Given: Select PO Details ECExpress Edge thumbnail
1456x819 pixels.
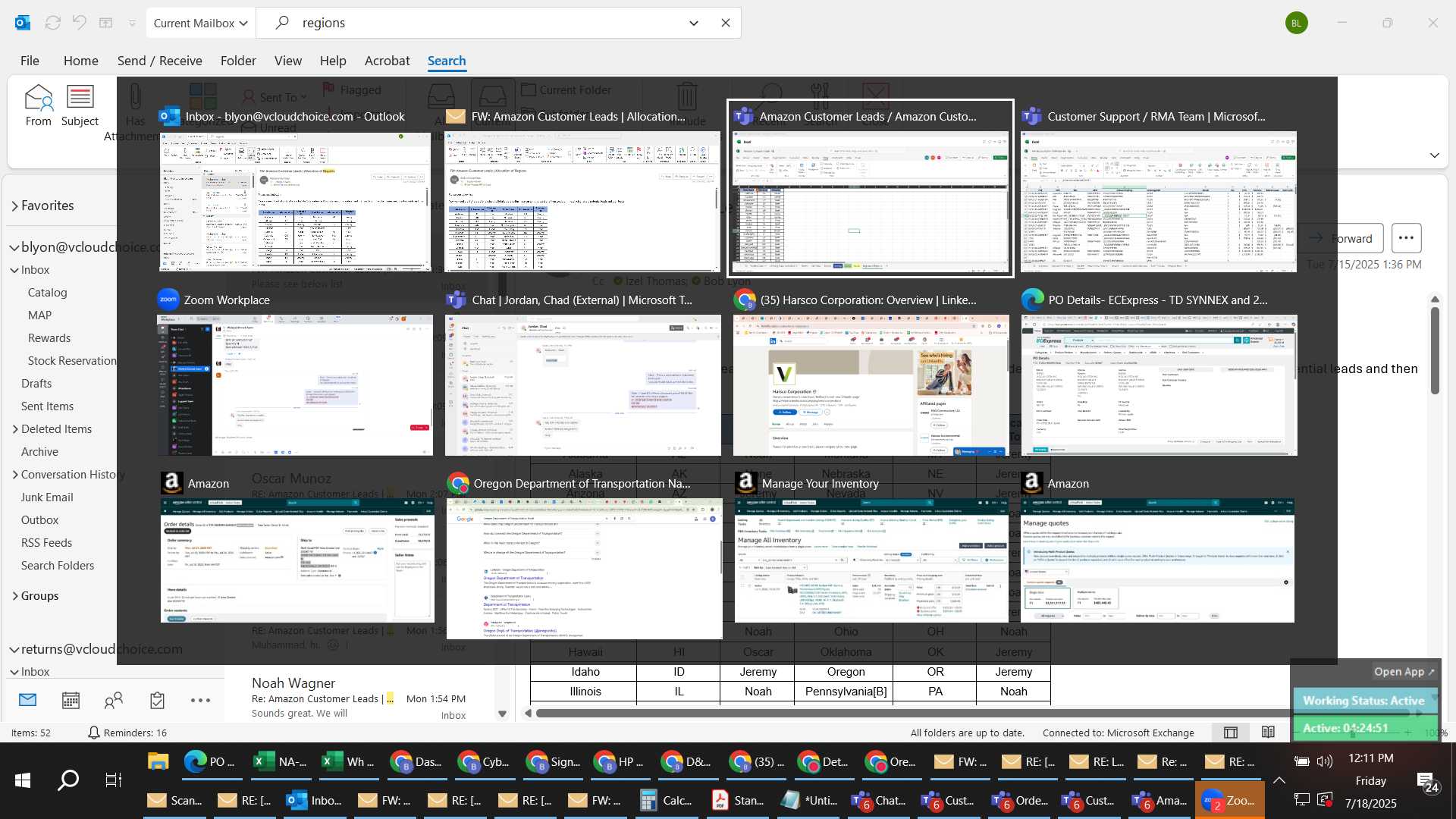Looking at the screenshot, I should 1159,372.
